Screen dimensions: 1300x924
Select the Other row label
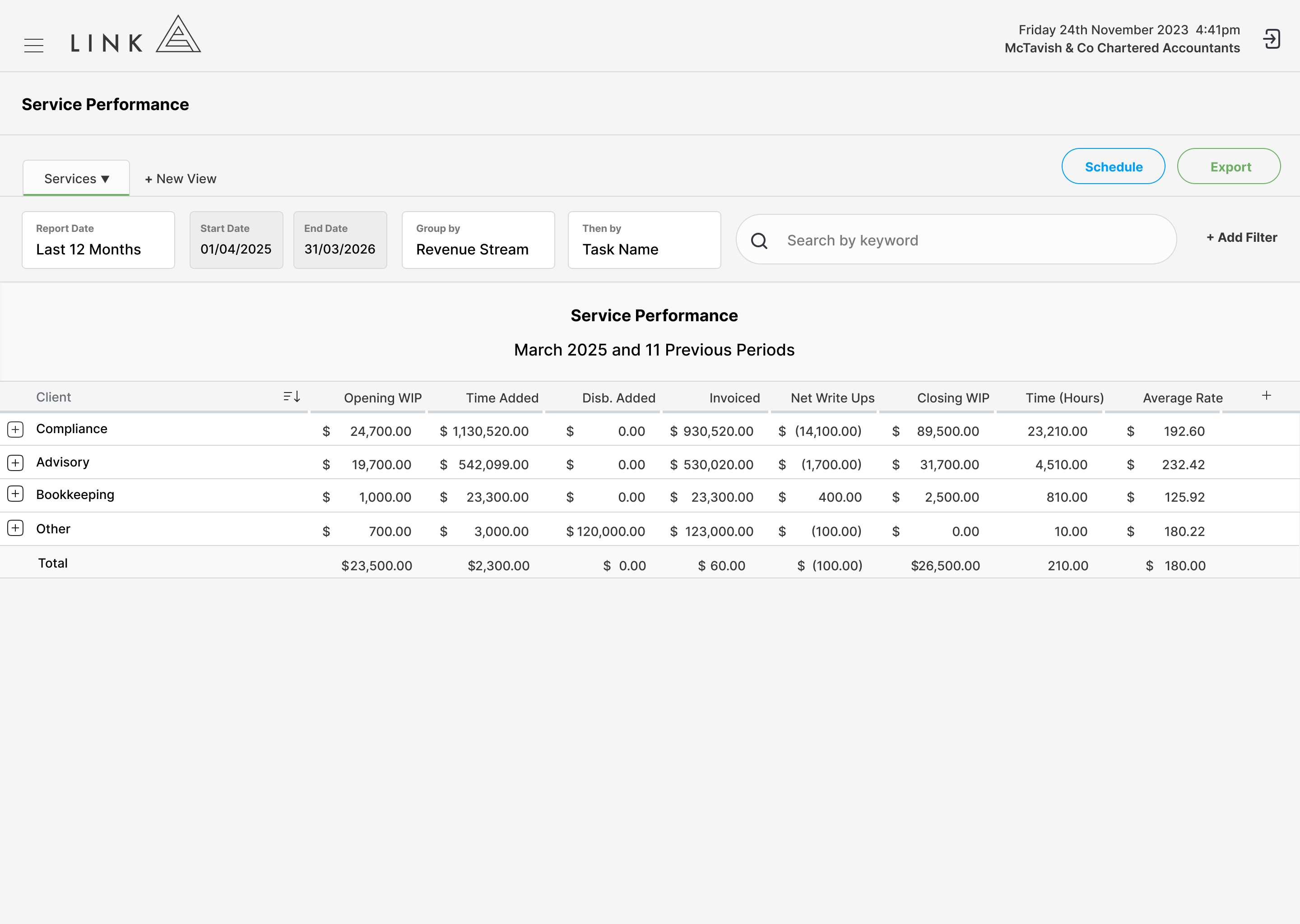[53, 529]
